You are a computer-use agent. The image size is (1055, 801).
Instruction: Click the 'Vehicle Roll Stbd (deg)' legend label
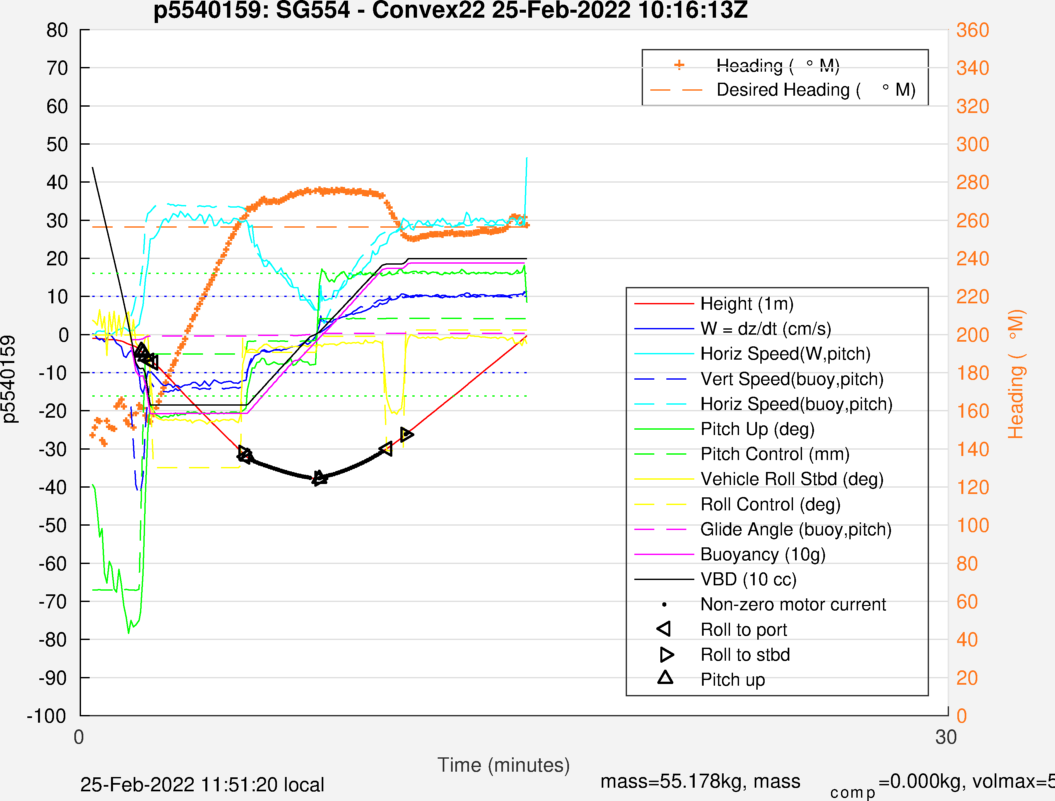tap(792, 479)
